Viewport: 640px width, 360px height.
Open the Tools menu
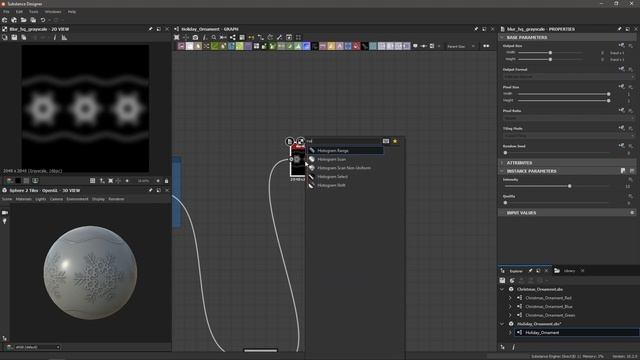pyautogui.click(x=33, y=12)
